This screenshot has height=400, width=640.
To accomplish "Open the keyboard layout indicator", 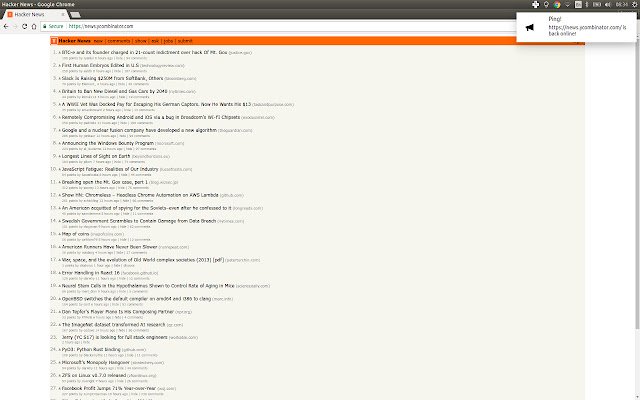I will click(x=578, y=4).
